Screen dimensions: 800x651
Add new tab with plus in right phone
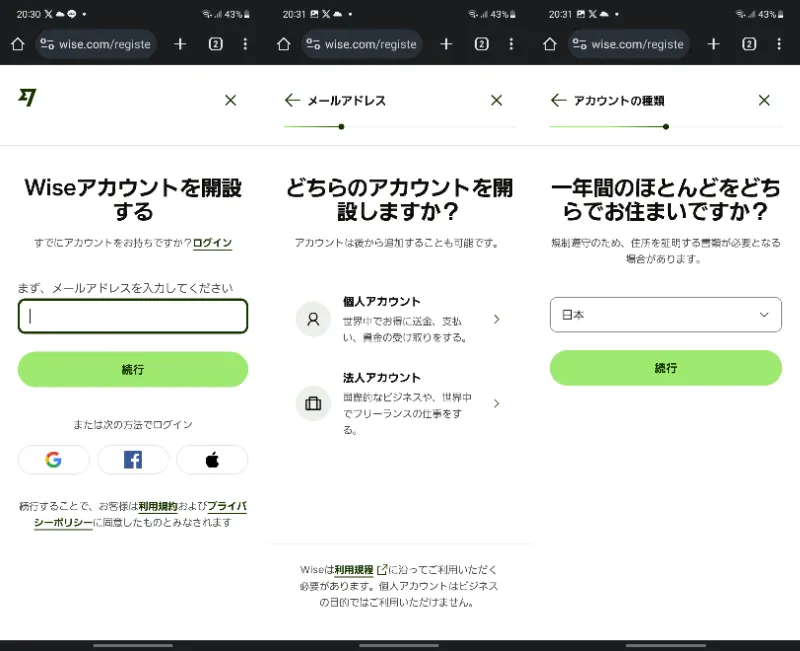pos(713,44)
